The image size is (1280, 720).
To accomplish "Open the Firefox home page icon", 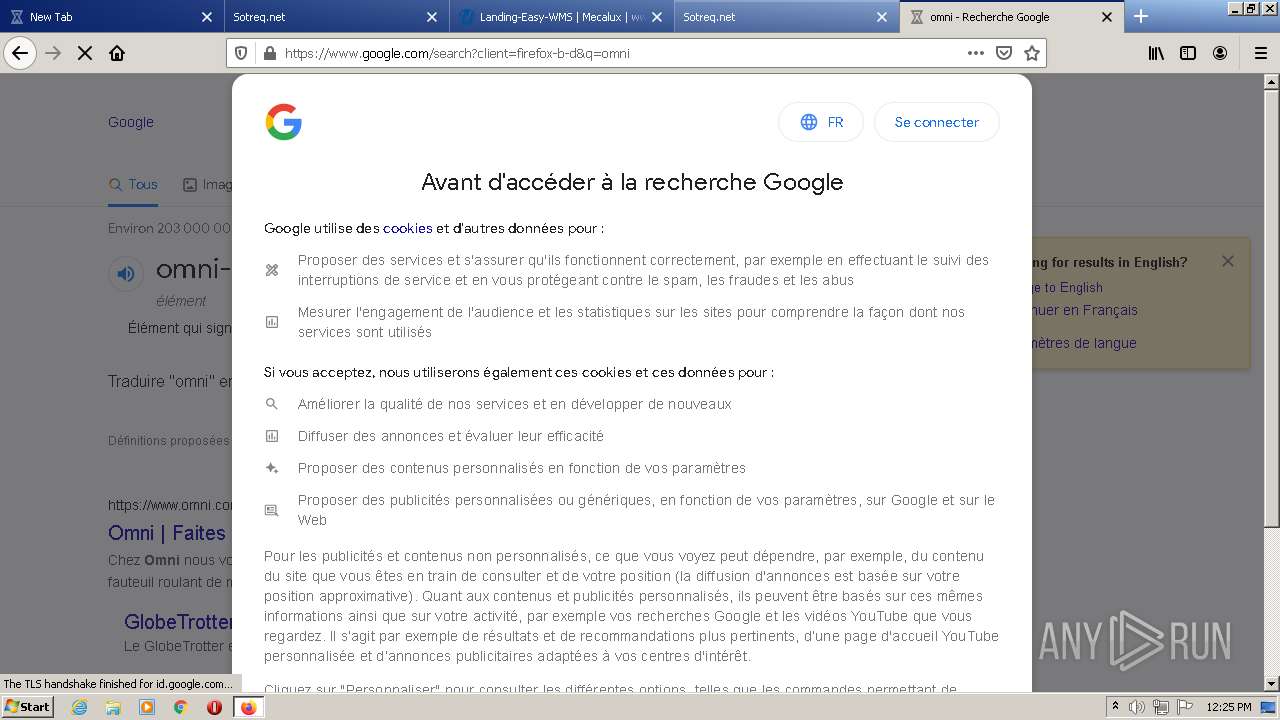I will coord(117,53).
